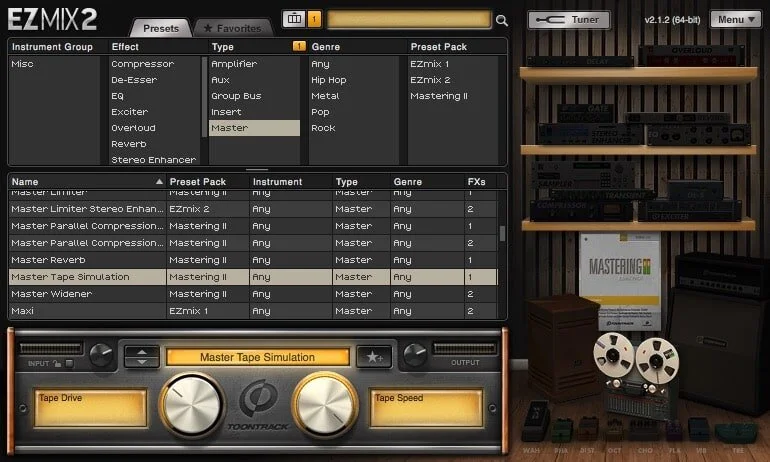Select Master Reverb preset row
This screenshot has height=462, width=770.
[x=253, y=260]
